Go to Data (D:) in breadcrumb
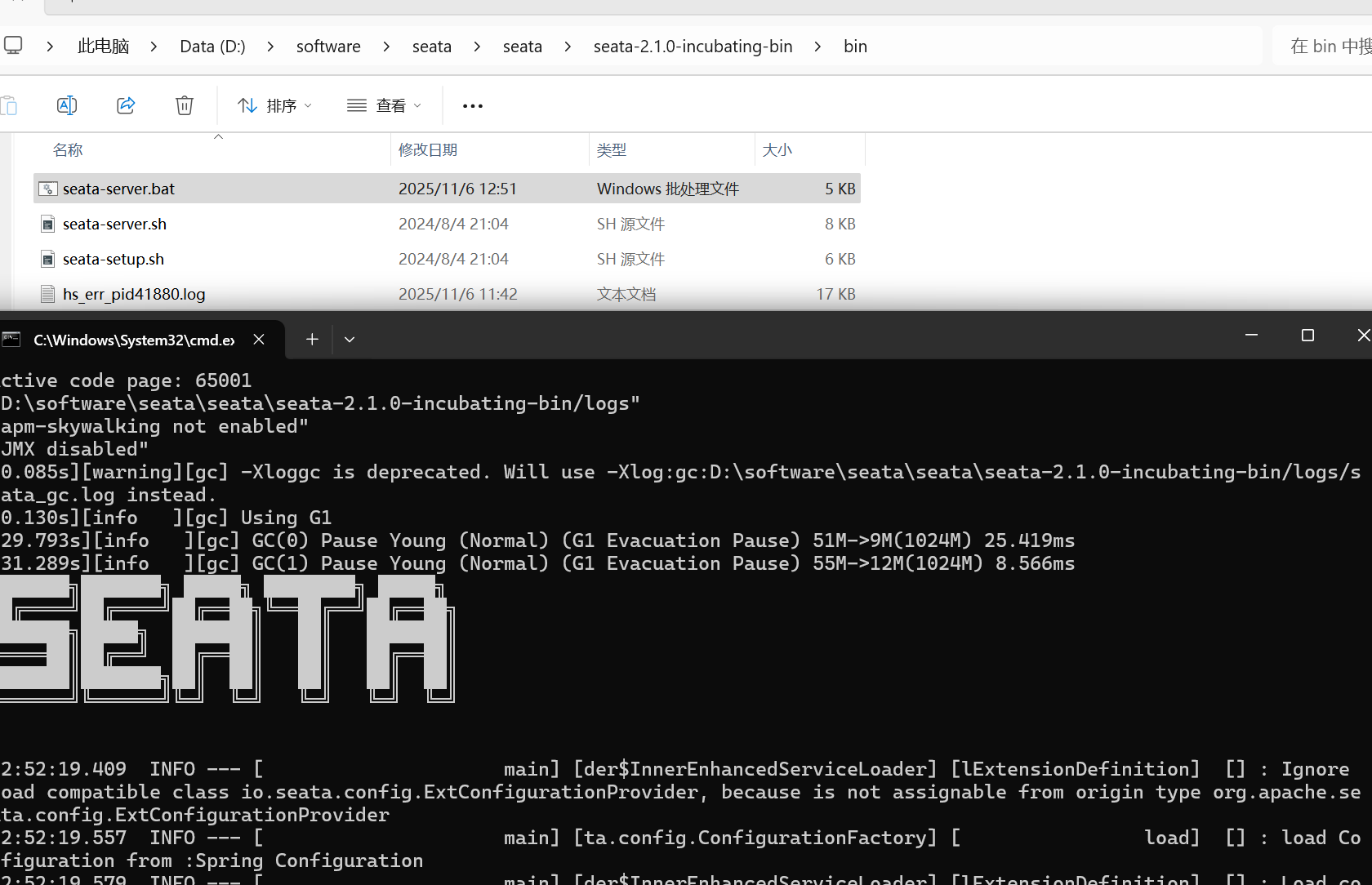The width and height of the screenshot is (1372, 885). 212,47
